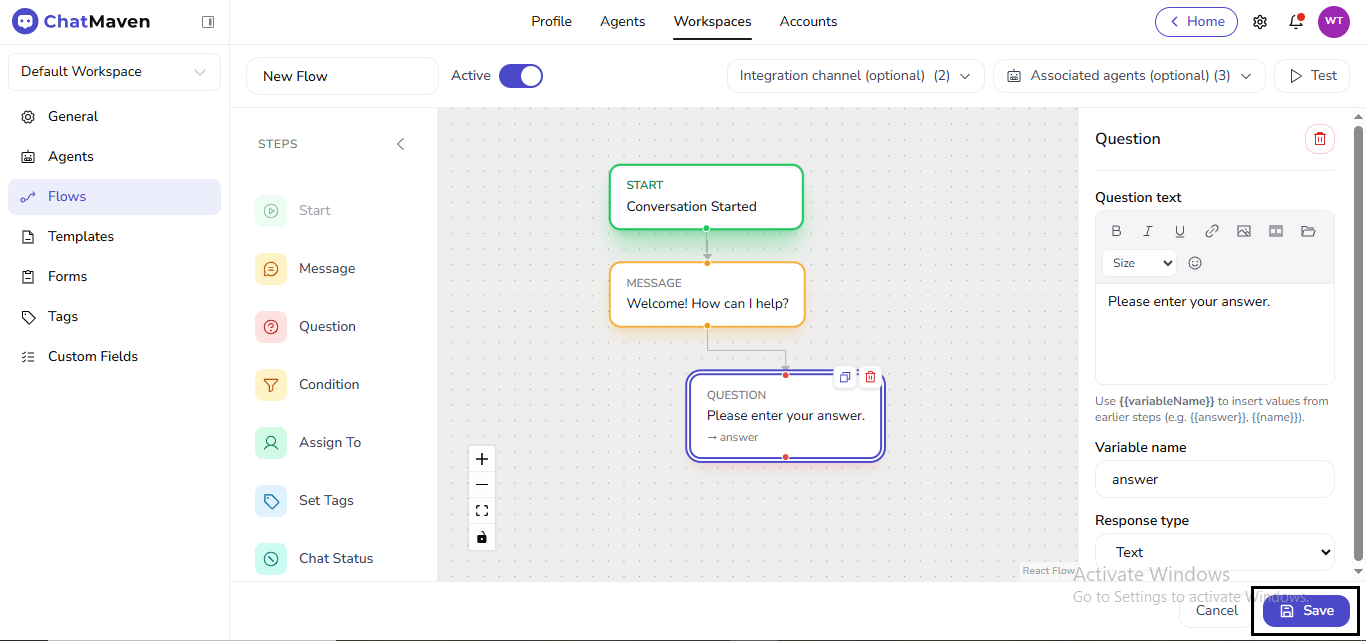1366x641 pixels.
Task: Duplicate the Question node on canvas
Action: click(x=845, y=377)
